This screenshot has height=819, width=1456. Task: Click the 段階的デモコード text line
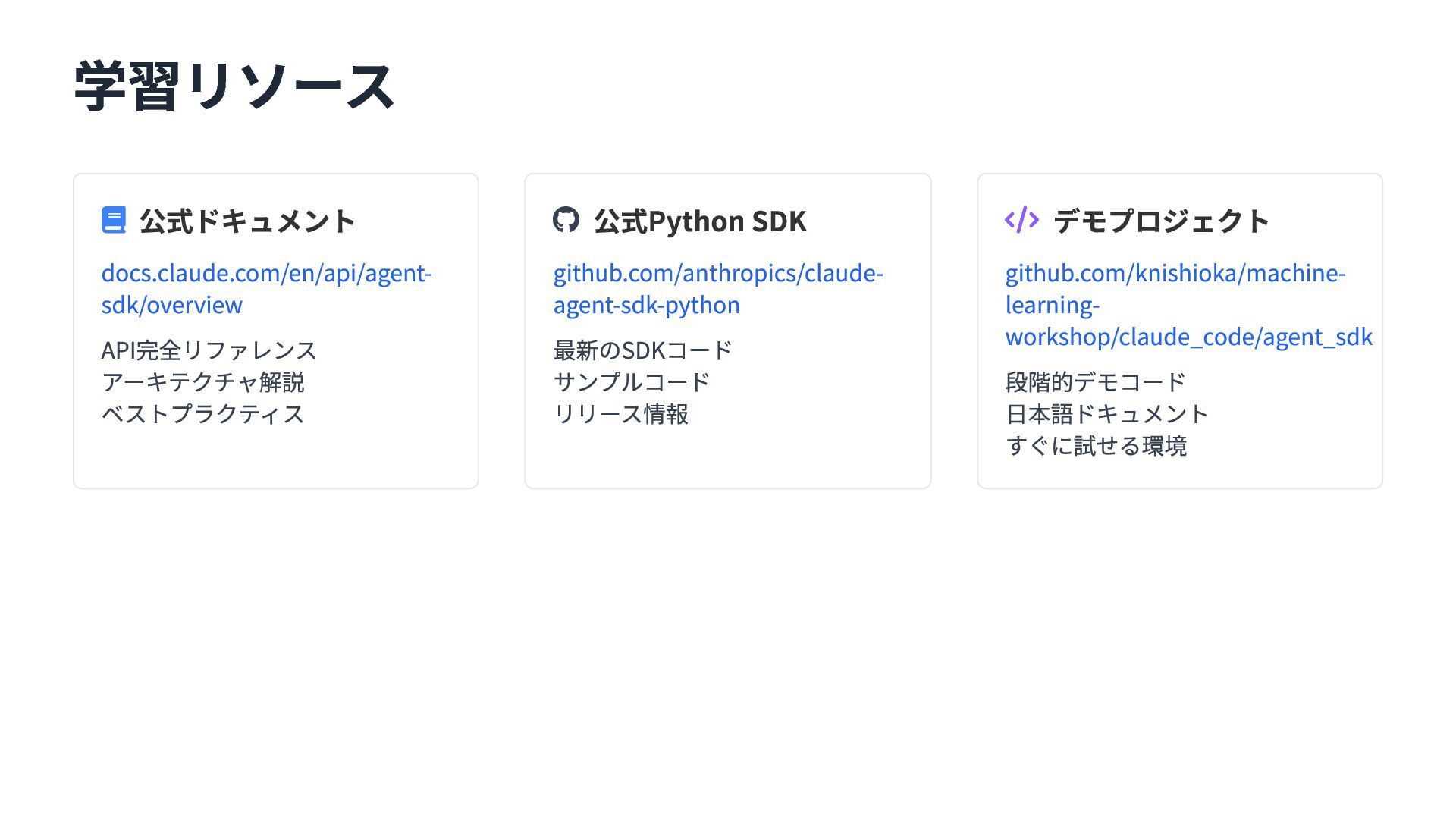(1095, 382)
